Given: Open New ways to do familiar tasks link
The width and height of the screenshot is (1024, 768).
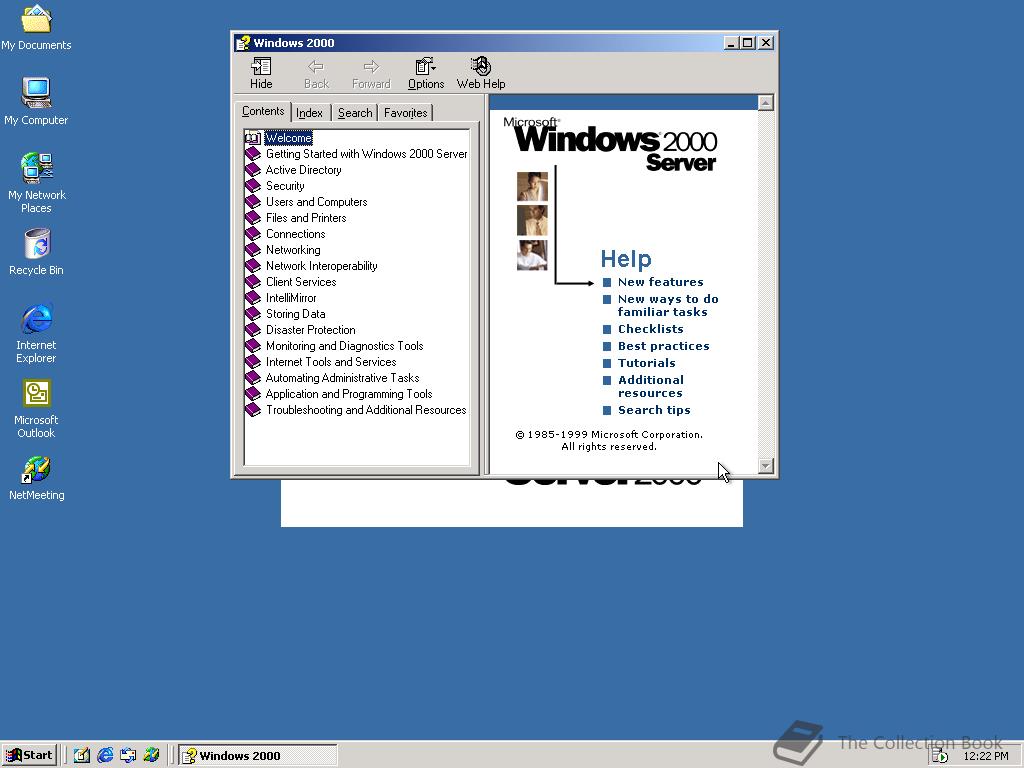Looking at the screenshot, I should (668, 306).
